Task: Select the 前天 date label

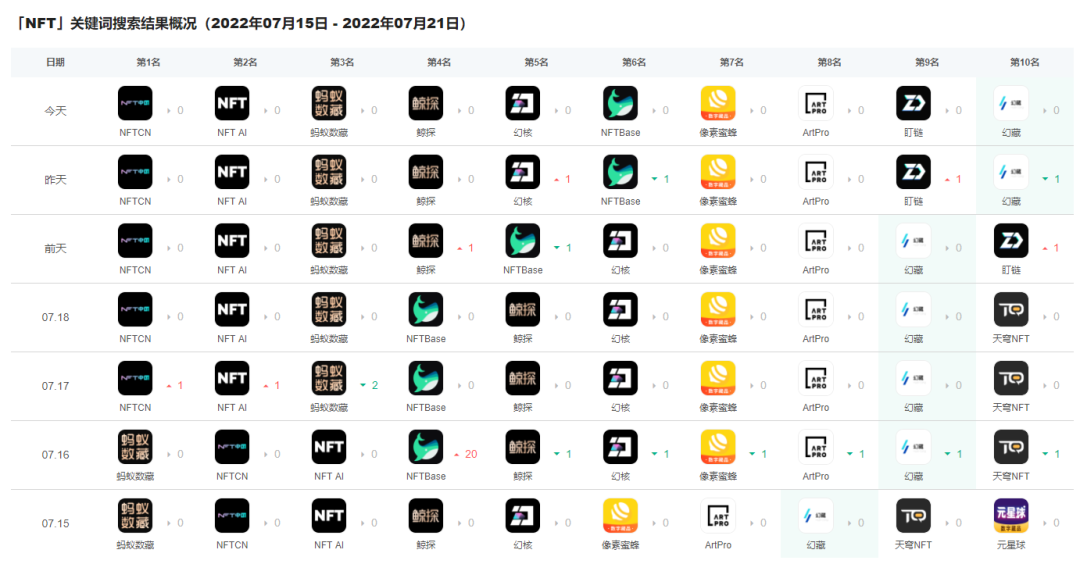Action: pos(55,249)
